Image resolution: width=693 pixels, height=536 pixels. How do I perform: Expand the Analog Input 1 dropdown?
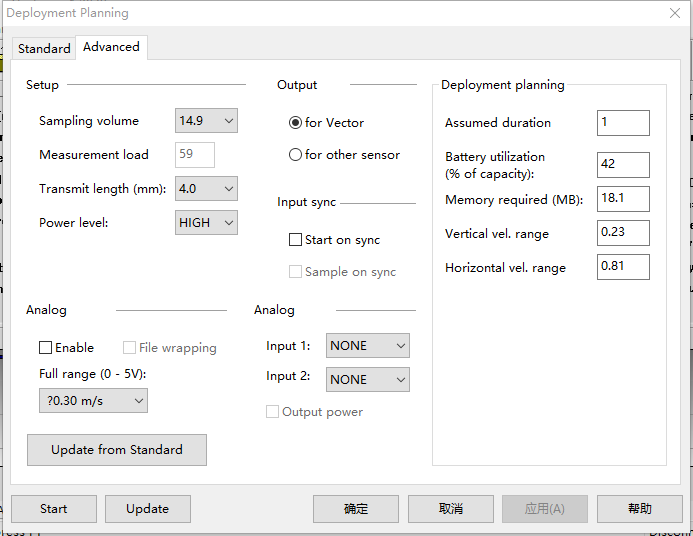click(368, 346)
